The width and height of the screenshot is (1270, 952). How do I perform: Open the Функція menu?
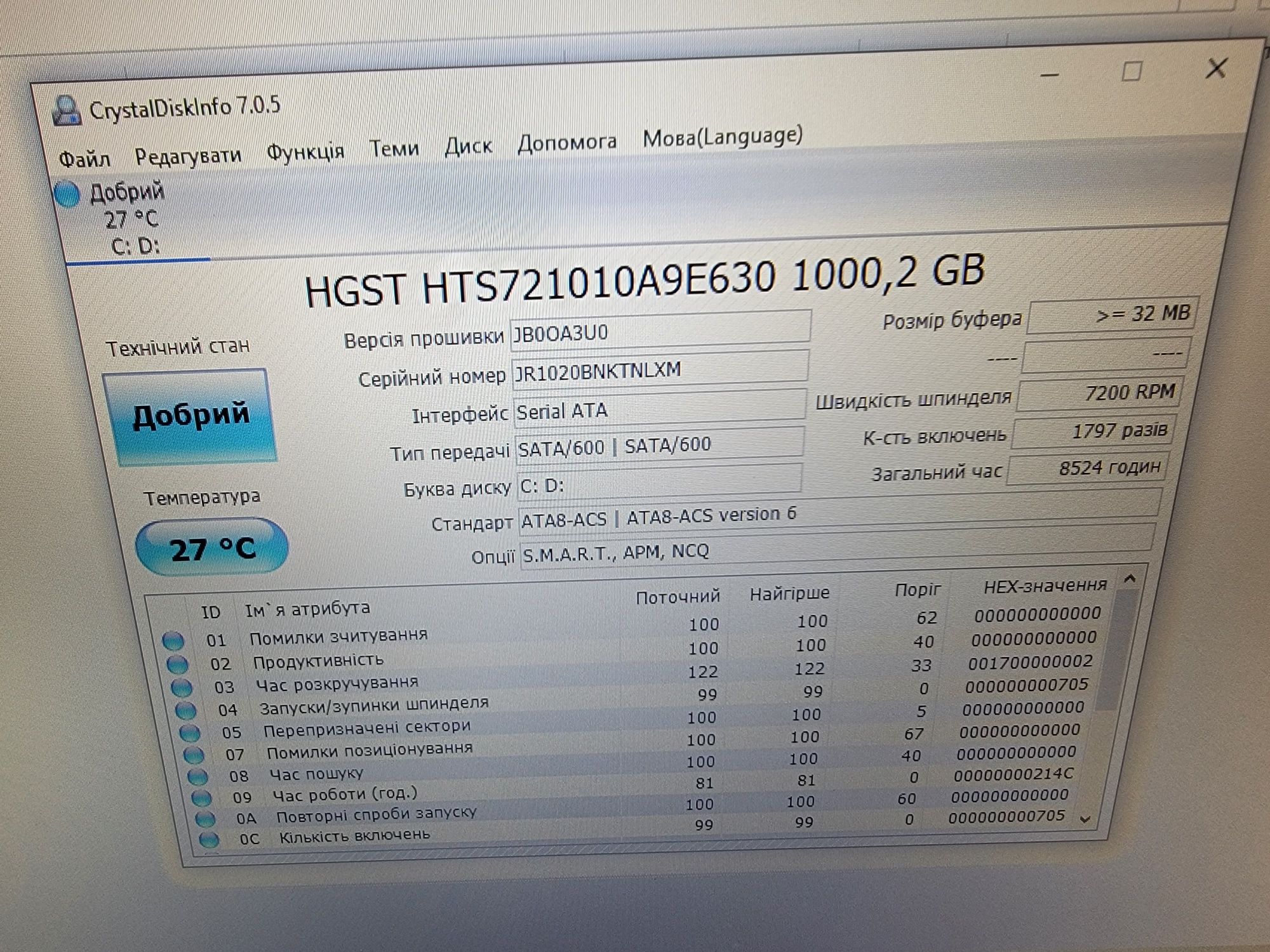305,151
